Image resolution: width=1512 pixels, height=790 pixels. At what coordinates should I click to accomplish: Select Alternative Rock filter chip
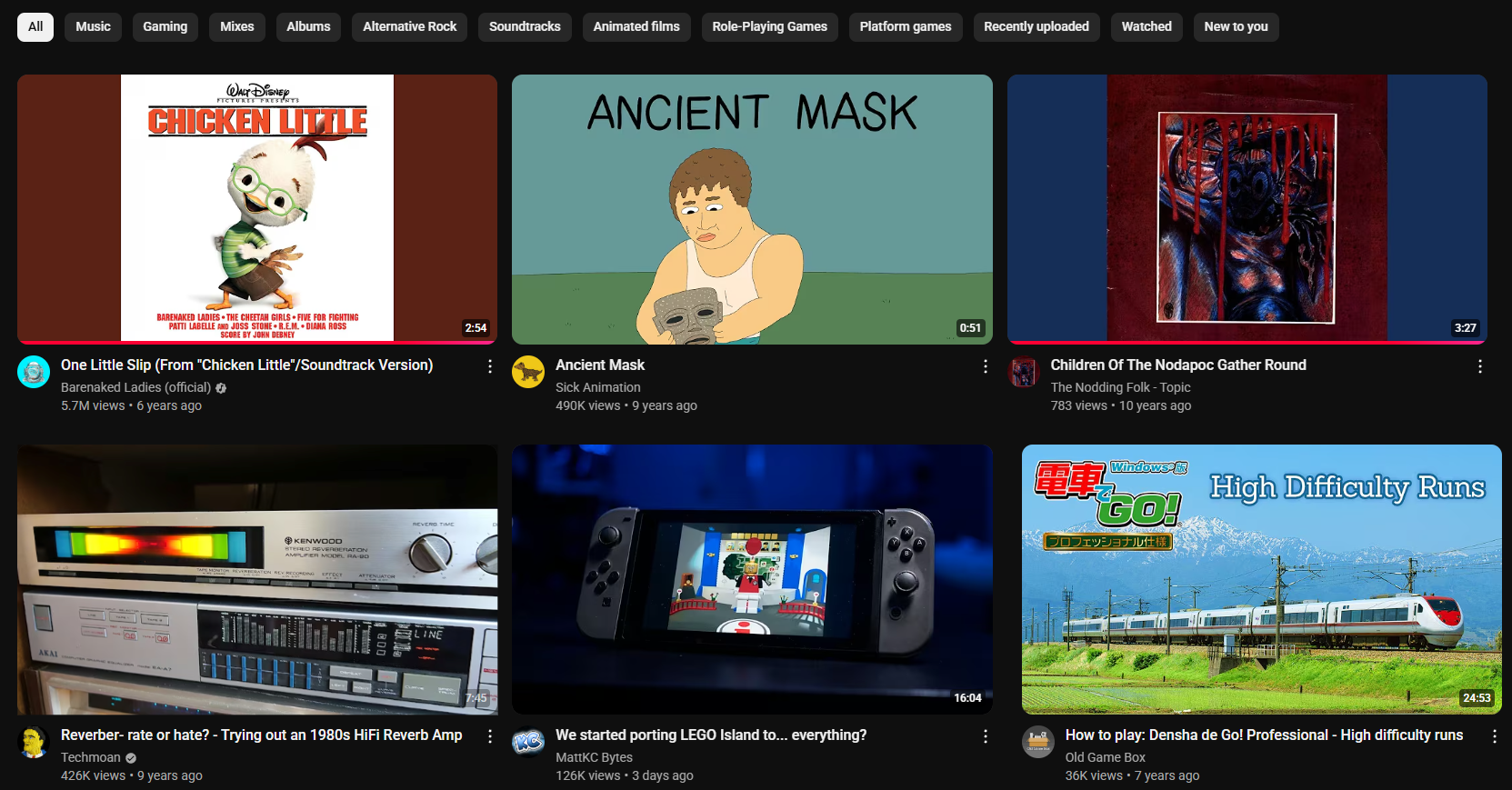tap(409, 26)
